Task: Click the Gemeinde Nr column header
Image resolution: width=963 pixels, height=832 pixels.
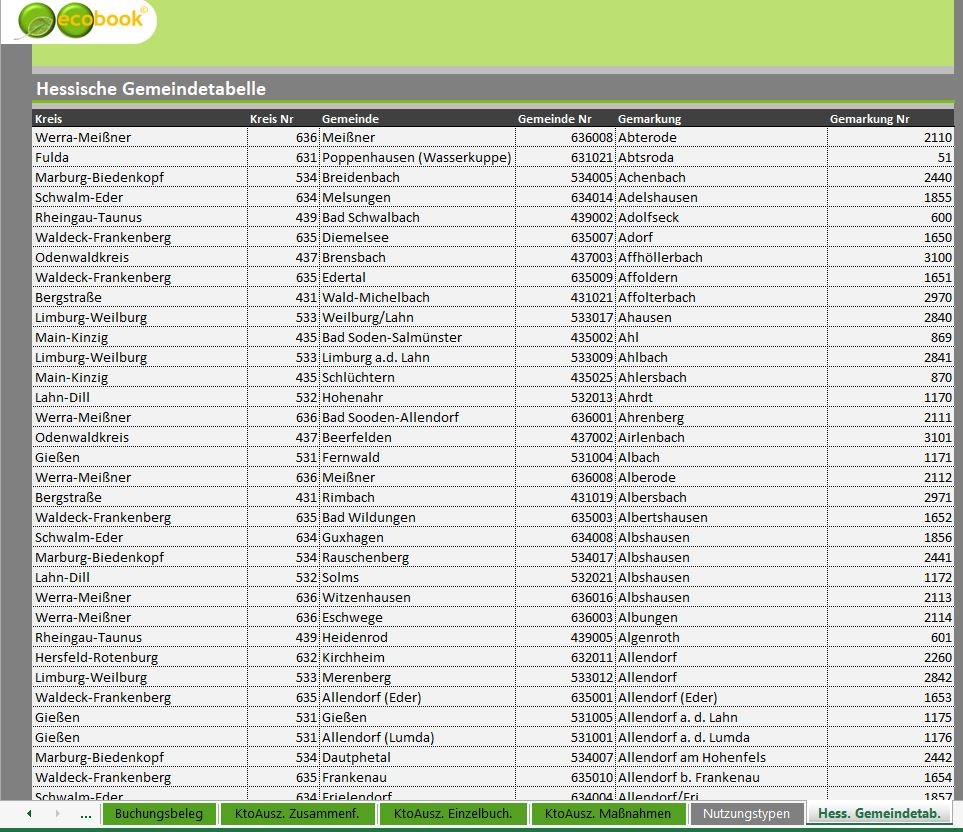Action: pyautogui.click(x=554, y=119)
